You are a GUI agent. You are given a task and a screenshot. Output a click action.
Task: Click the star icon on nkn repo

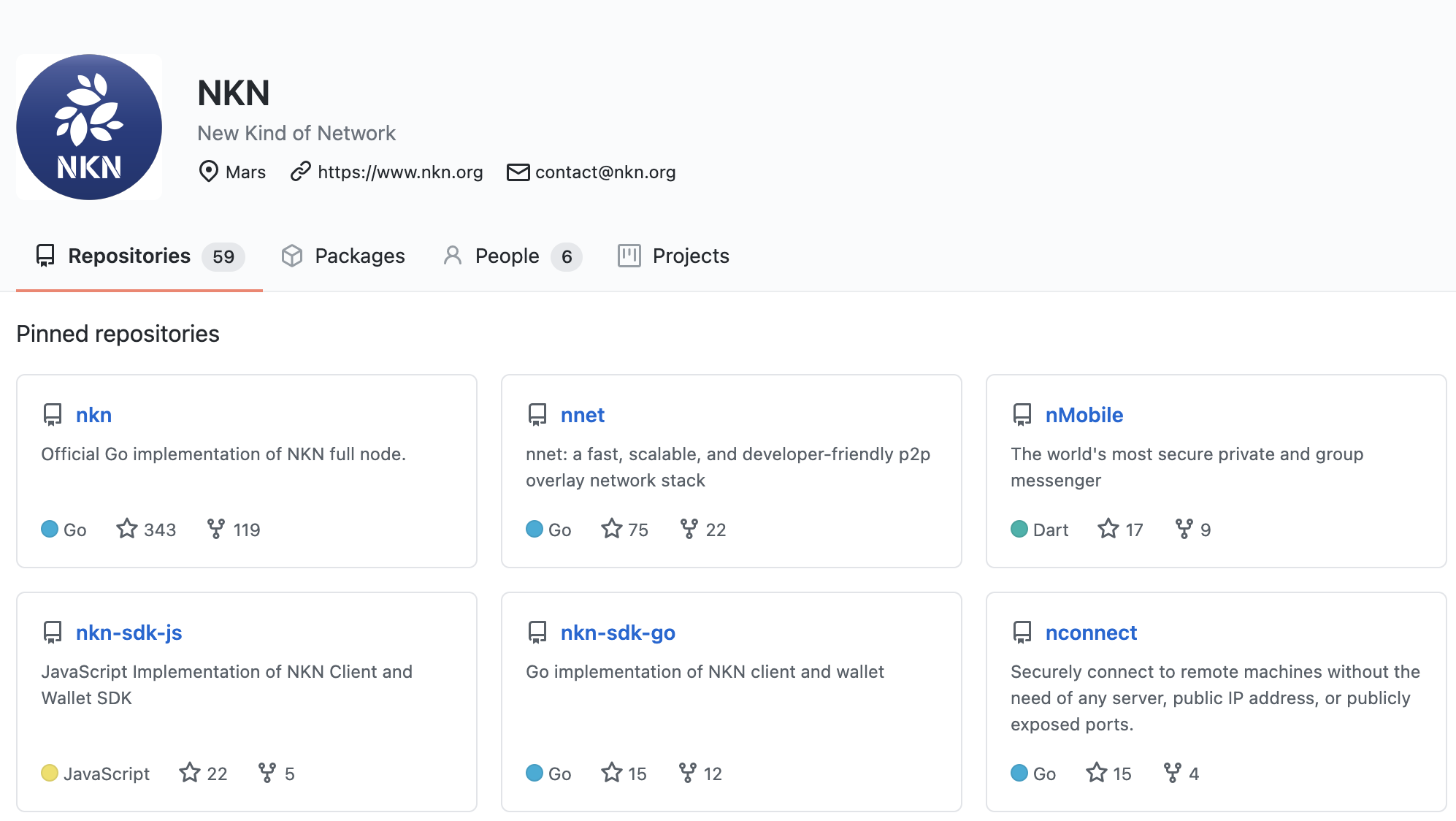pos(127,529)
